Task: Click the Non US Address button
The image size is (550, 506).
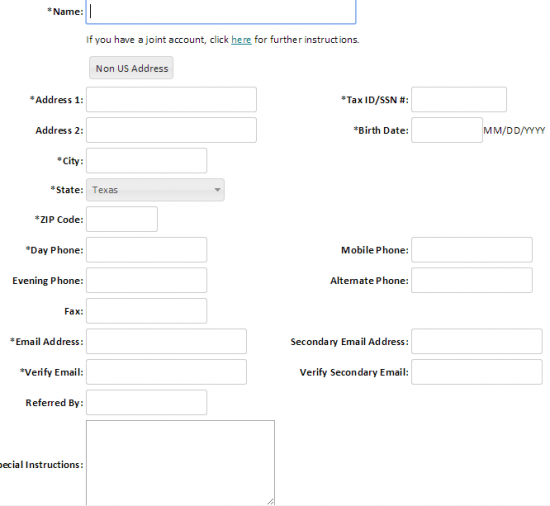Action: pyautogui.click(x=131, y=68)
